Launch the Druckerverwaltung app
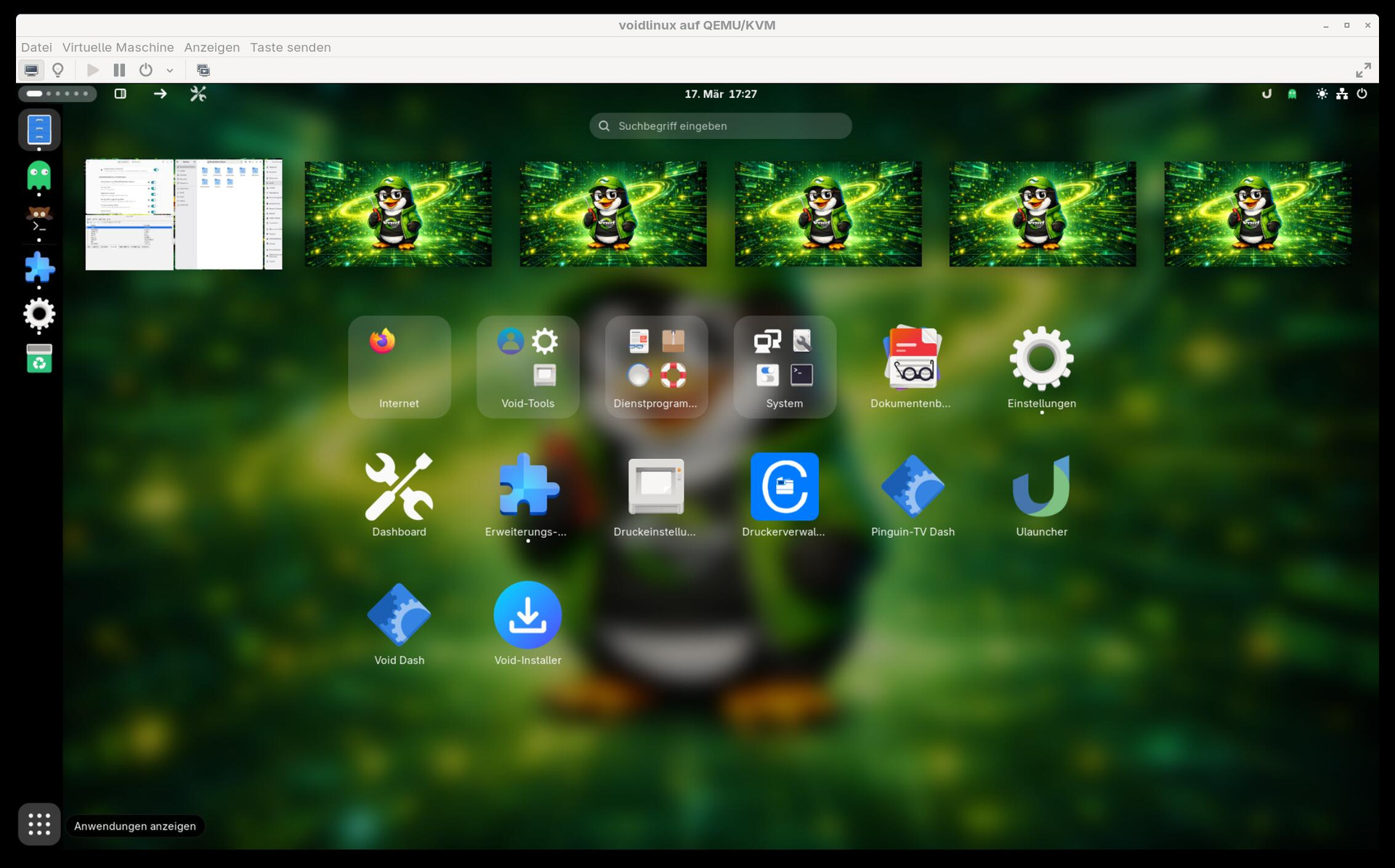The image size is (1395, 868). pos(784,487)
